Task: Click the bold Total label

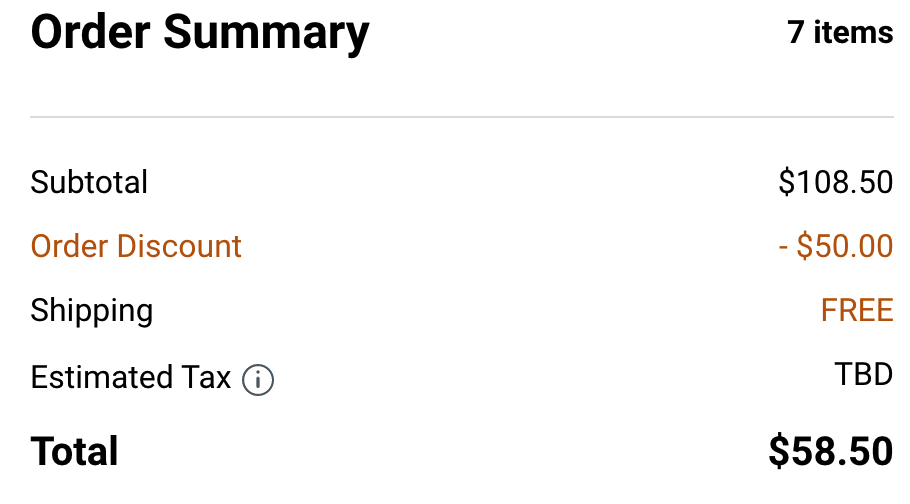Action: (x=74, y=451)
